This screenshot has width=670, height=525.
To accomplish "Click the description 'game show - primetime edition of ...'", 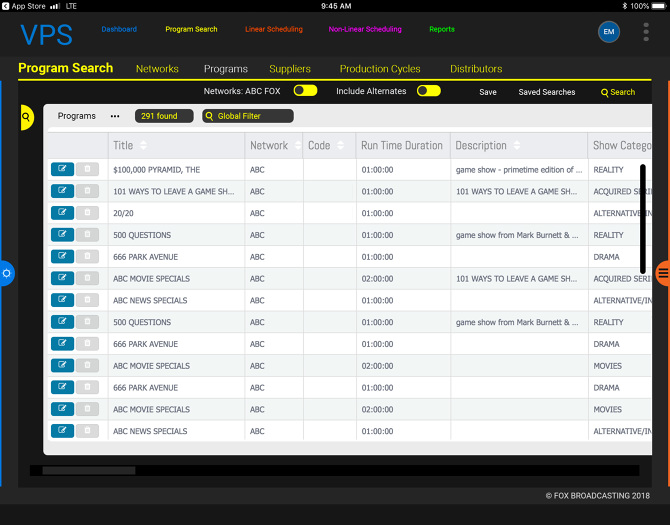I will pos(519,170).
